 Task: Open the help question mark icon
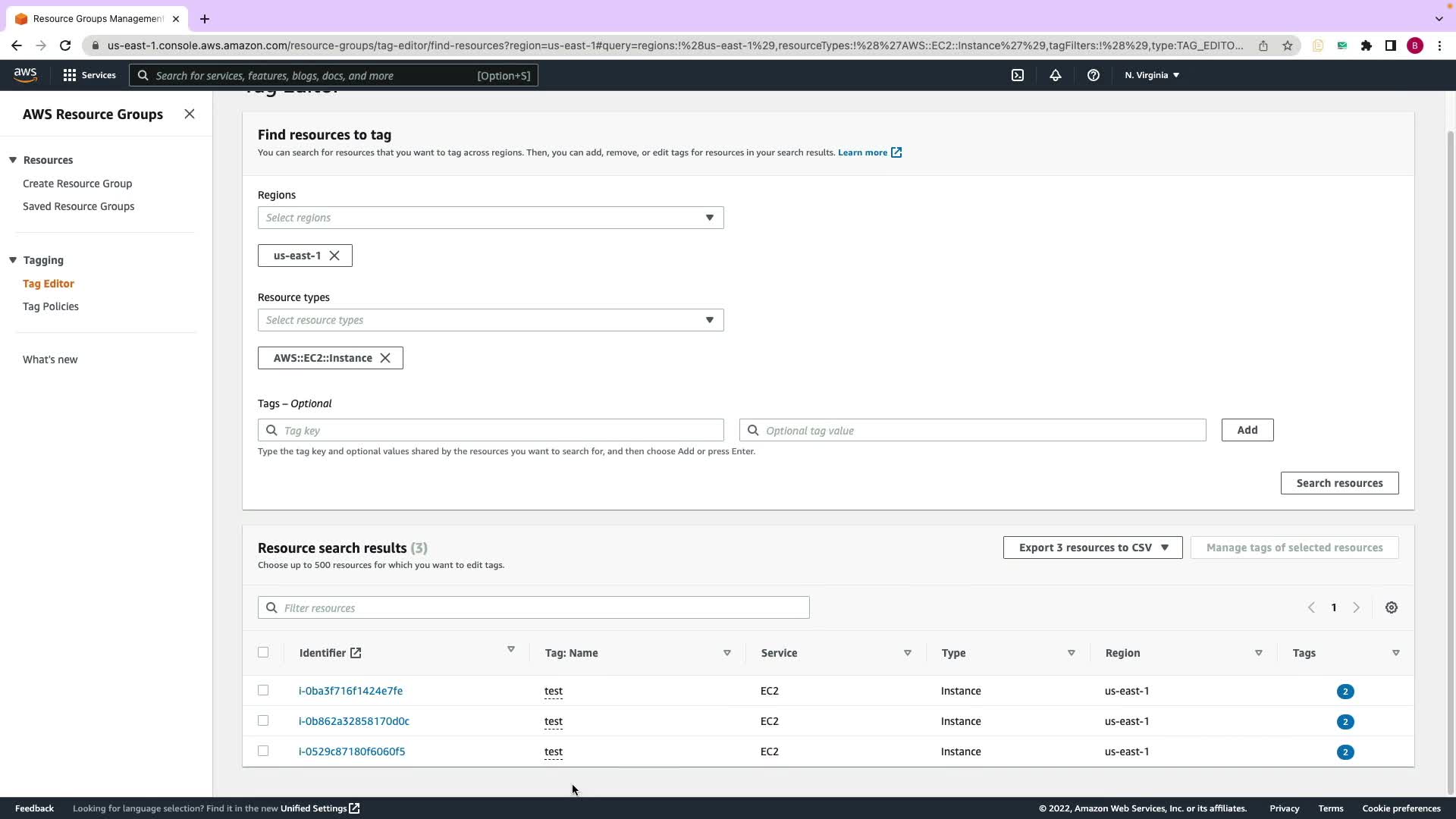[x=1093, y=75]
